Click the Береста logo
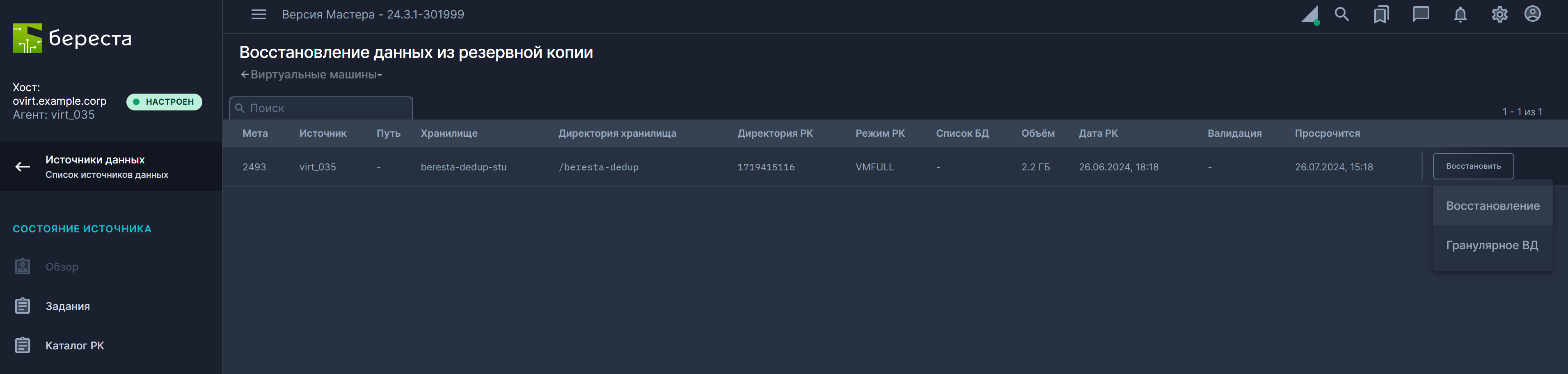The height and width of the screenshot is (374, 1568). (72, 38)
